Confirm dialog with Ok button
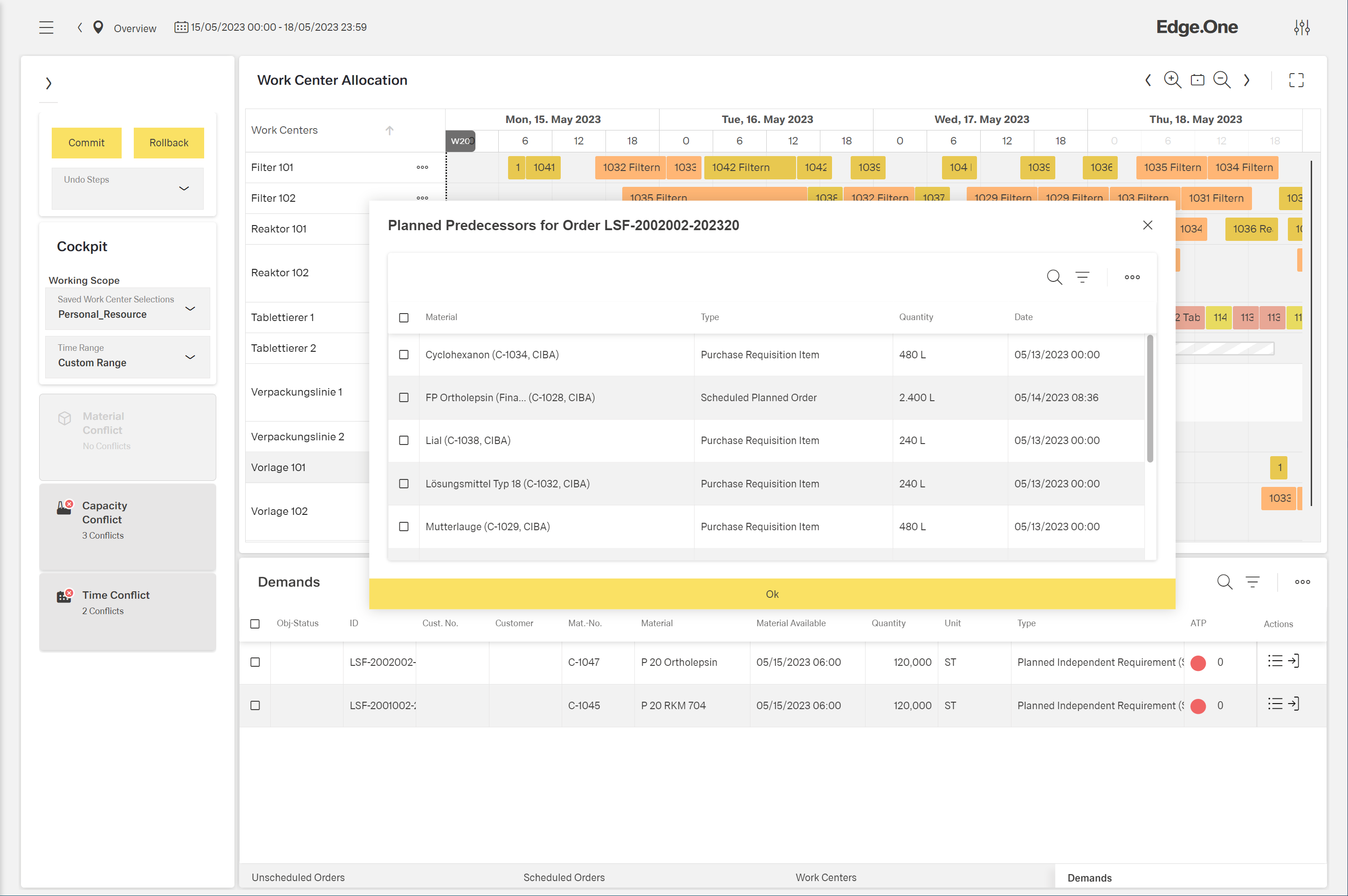 [x=772, y=594]
